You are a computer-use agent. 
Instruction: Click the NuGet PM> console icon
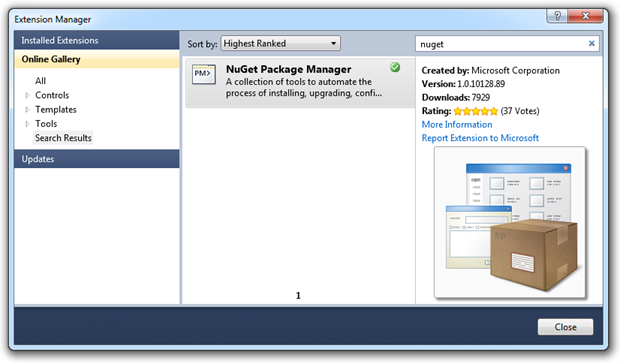tap(204, 74)
